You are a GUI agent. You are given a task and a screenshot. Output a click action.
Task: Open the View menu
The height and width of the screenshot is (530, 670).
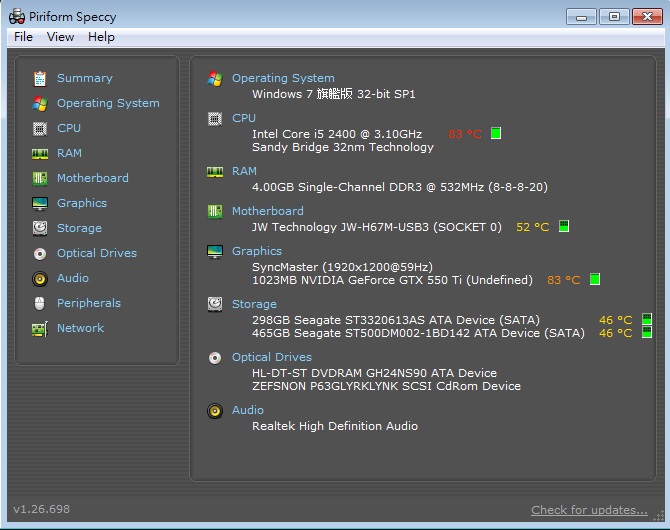pos(60,37)
